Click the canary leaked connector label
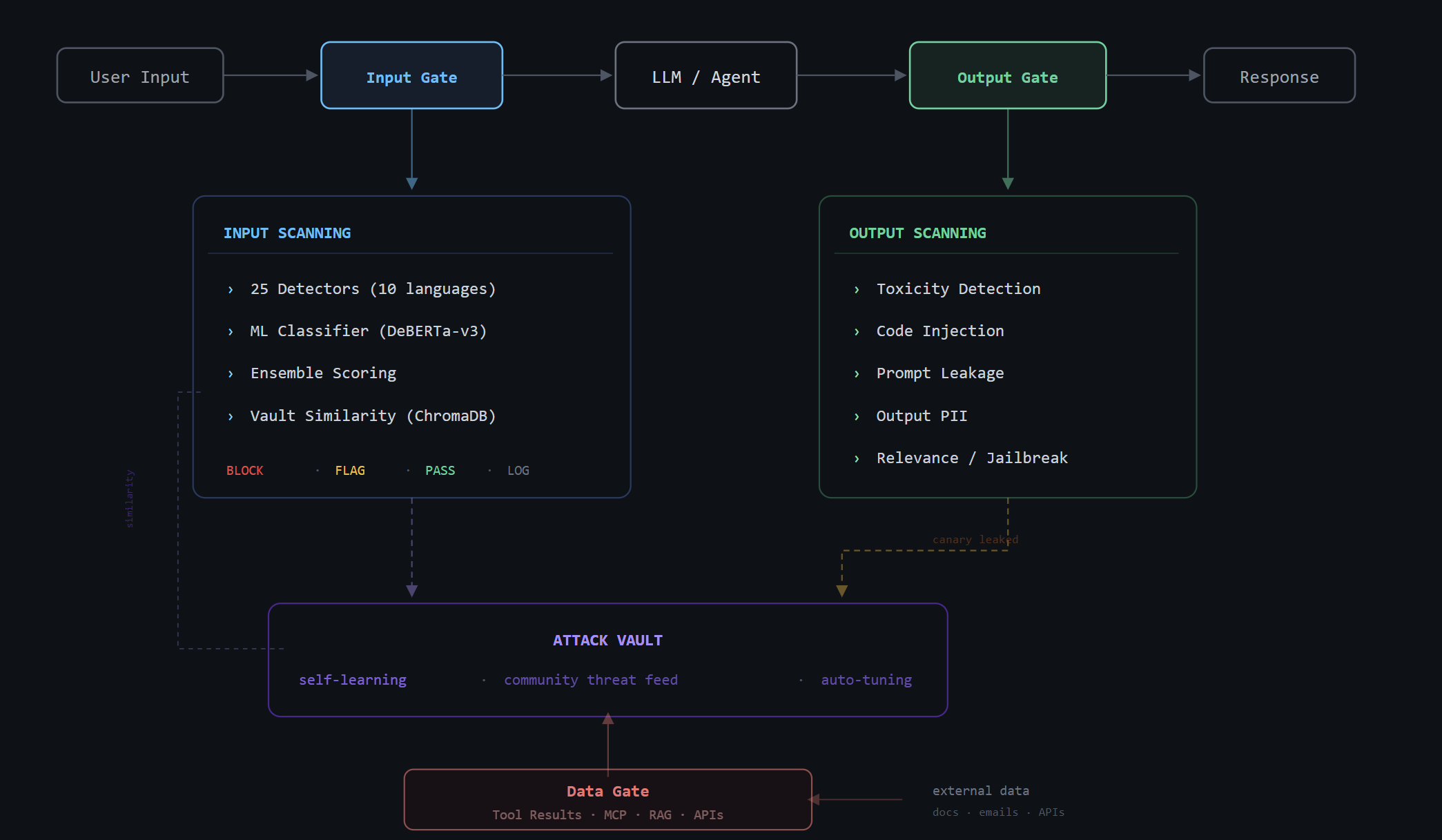Viewport: 1442px width, 840px height. (x=975, y=539)
